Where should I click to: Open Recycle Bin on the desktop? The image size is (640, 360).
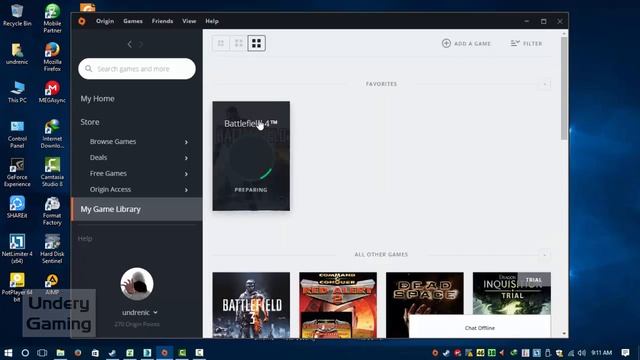(17, 15)
